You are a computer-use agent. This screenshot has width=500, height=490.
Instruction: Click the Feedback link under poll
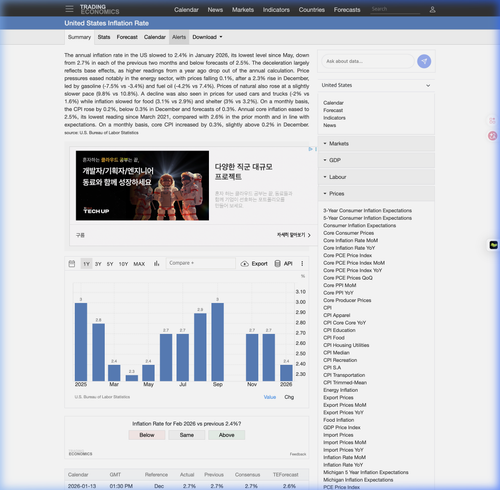(x=298, y=454)
